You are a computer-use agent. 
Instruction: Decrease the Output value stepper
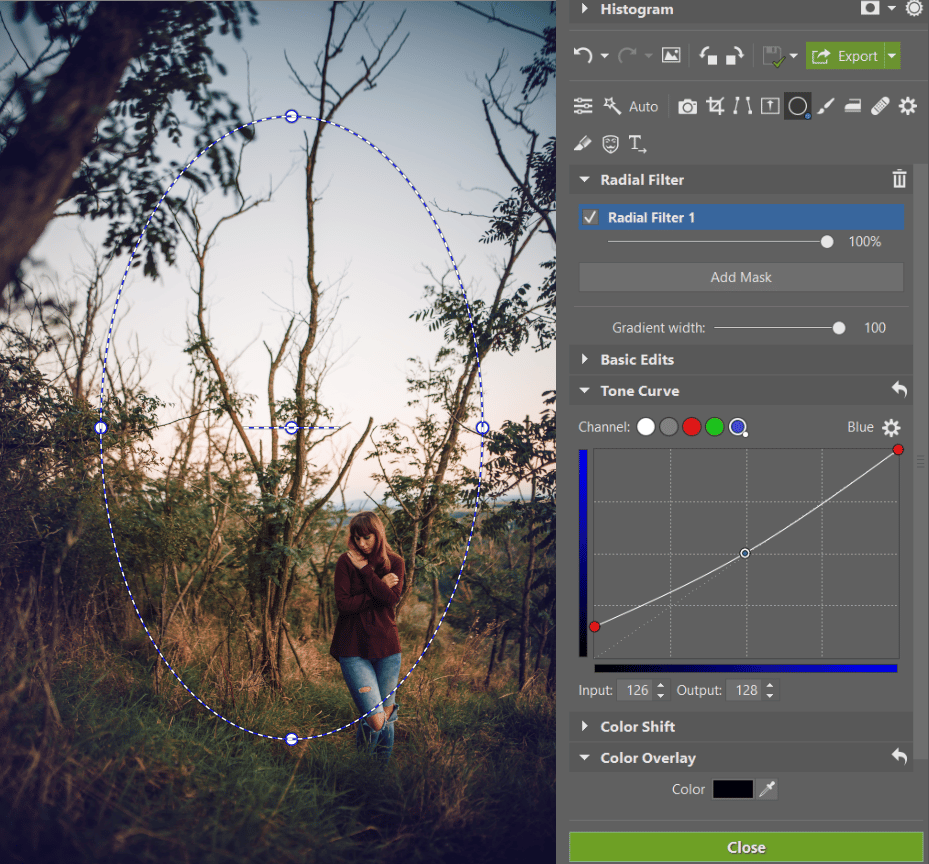(x=770, y=695)
